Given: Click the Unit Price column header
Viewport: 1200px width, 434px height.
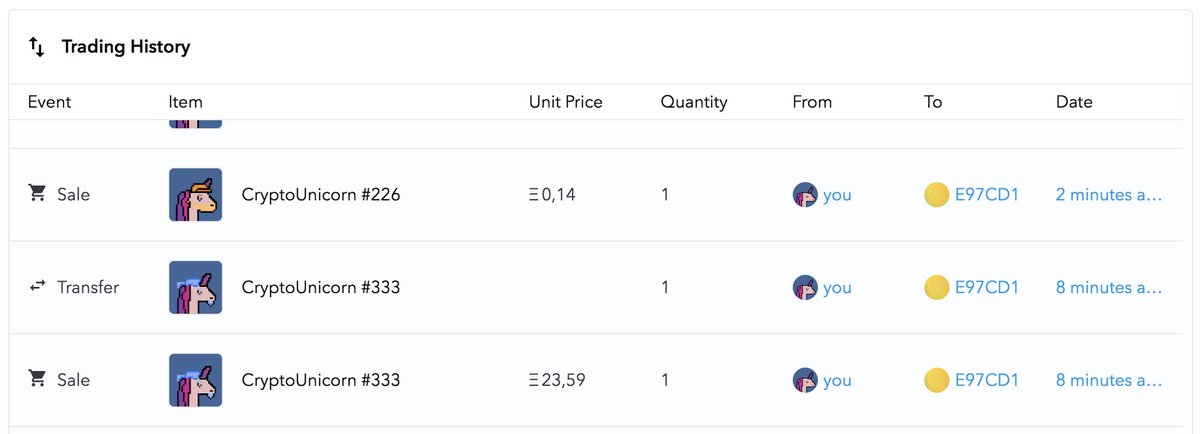Looking at the screenshot, I should coord(565,102).
